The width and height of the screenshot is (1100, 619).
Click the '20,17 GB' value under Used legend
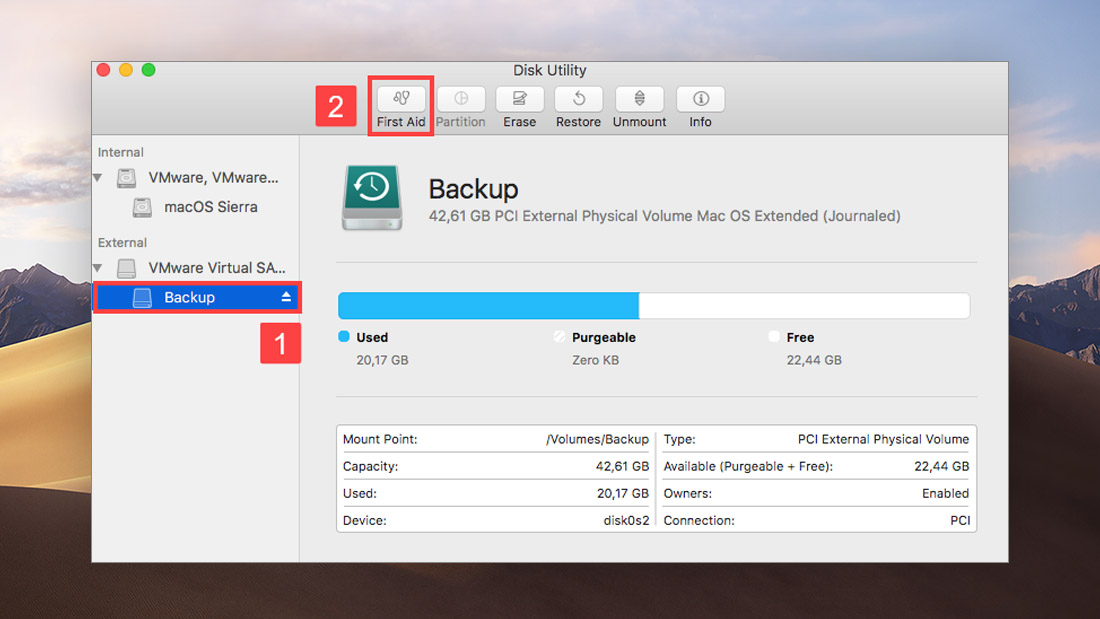382,360
